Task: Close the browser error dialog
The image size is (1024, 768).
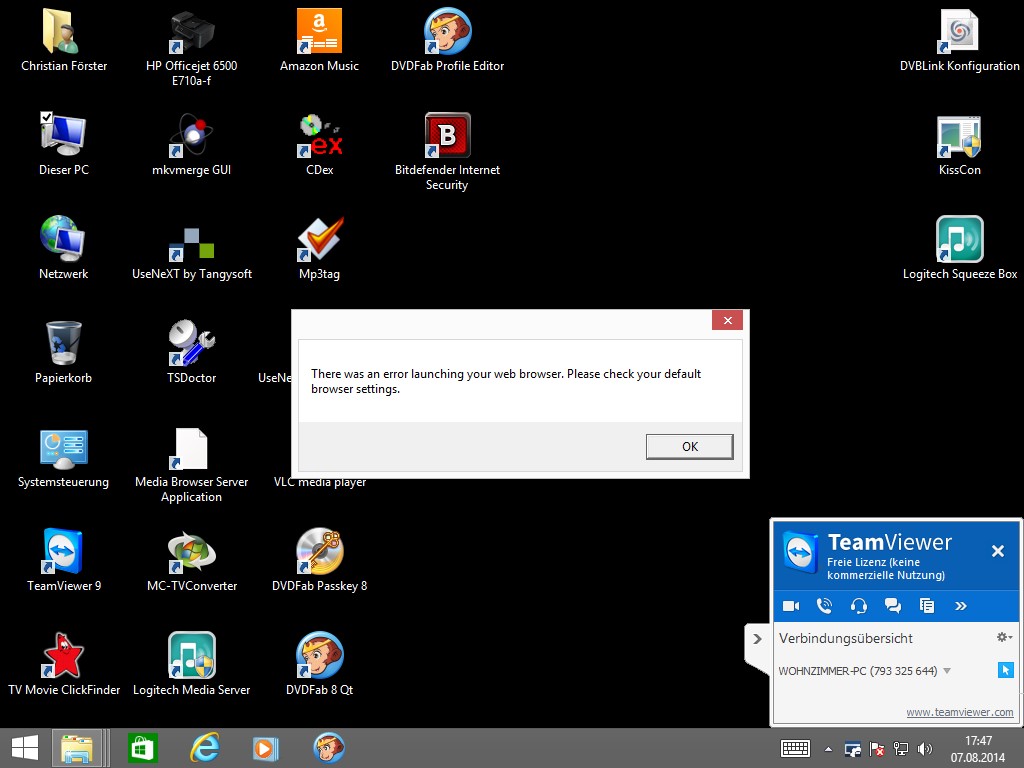Action: 727,320
